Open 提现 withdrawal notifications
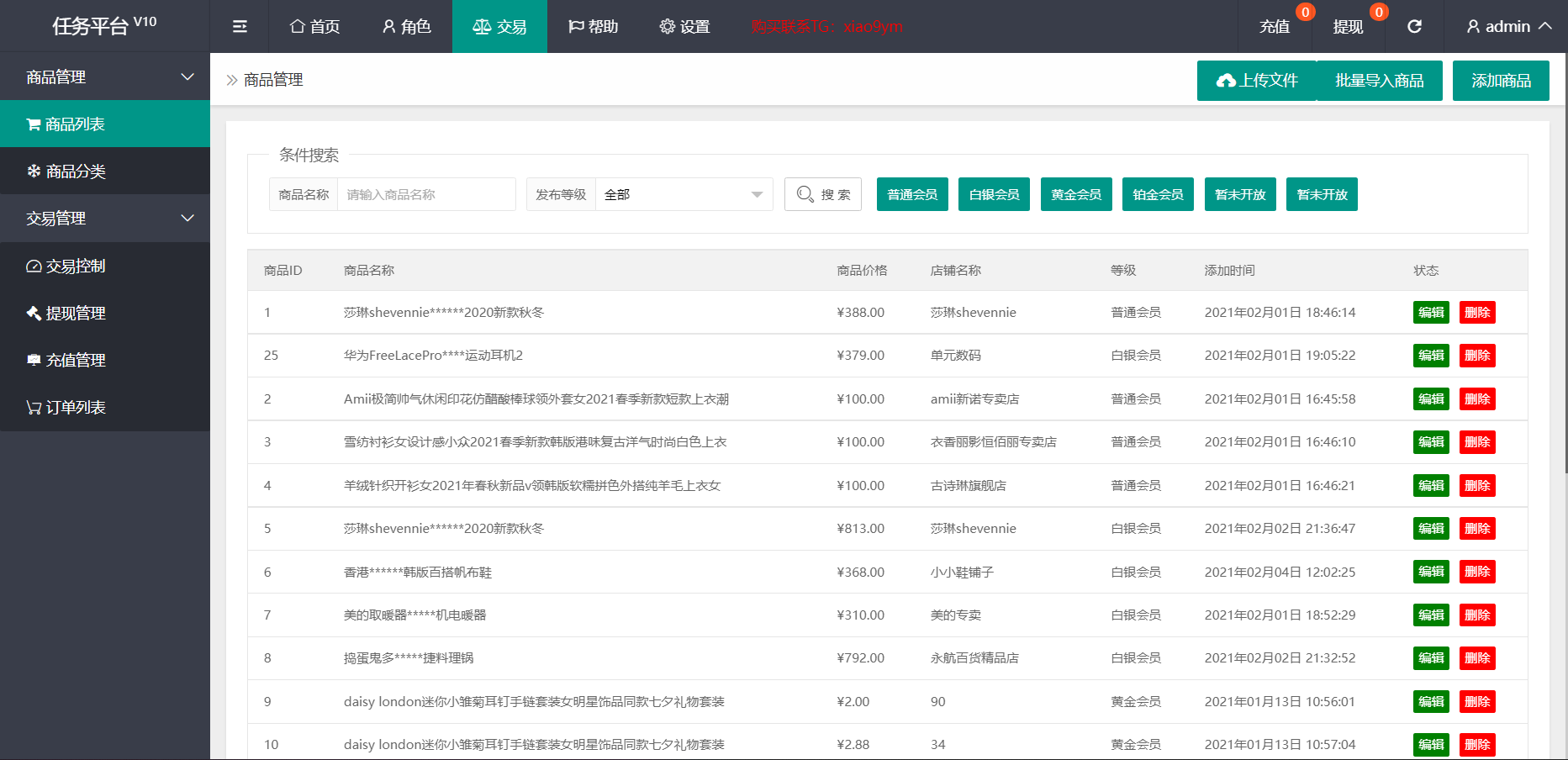Viewport: 1568px width, 760px height. [1348, 27]
